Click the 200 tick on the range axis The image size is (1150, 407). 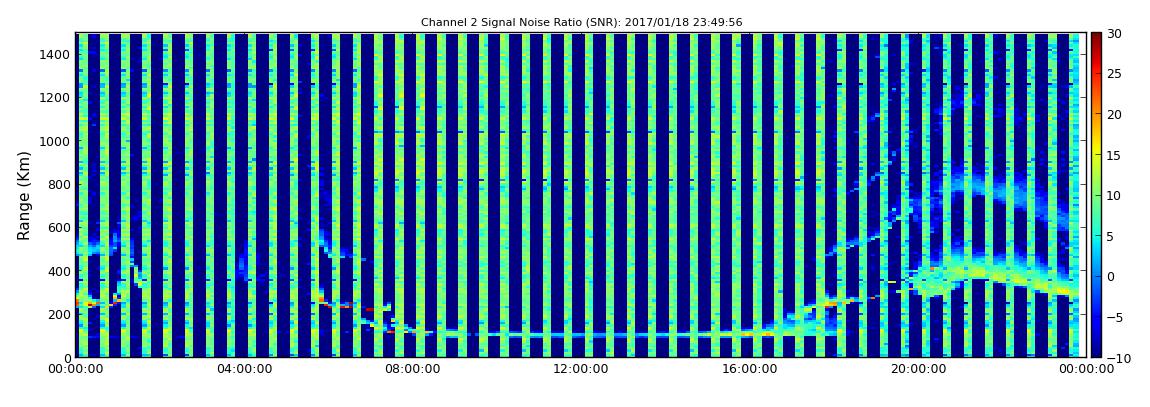(59, 315)
